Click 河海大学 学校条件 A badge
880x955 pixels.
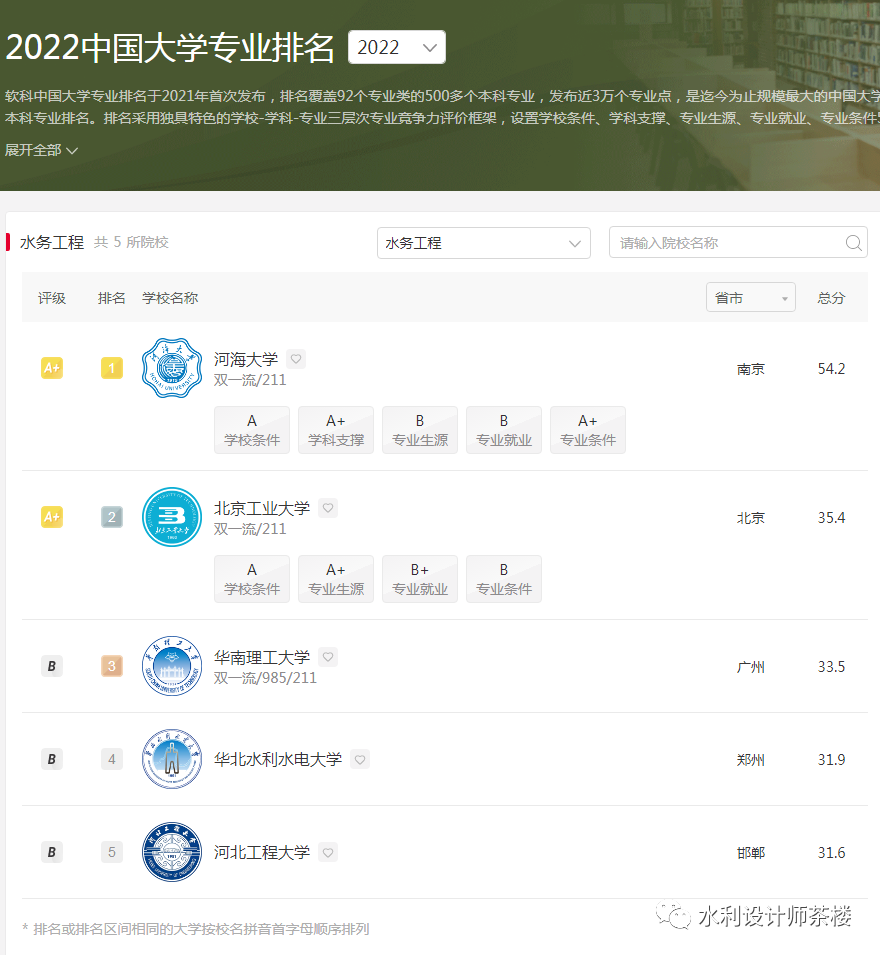click(x=252, y=430)
